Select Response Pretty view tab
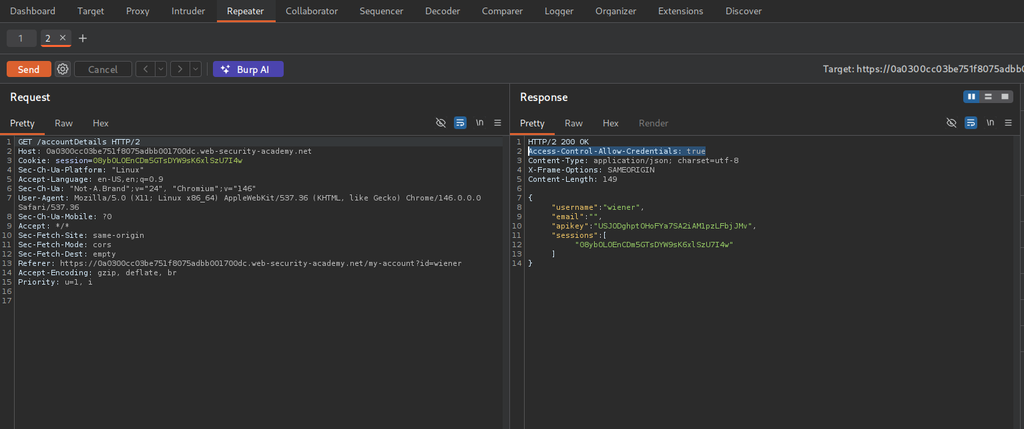Image resolution: width=1024 pixels, height=429 pixels. 532,123
